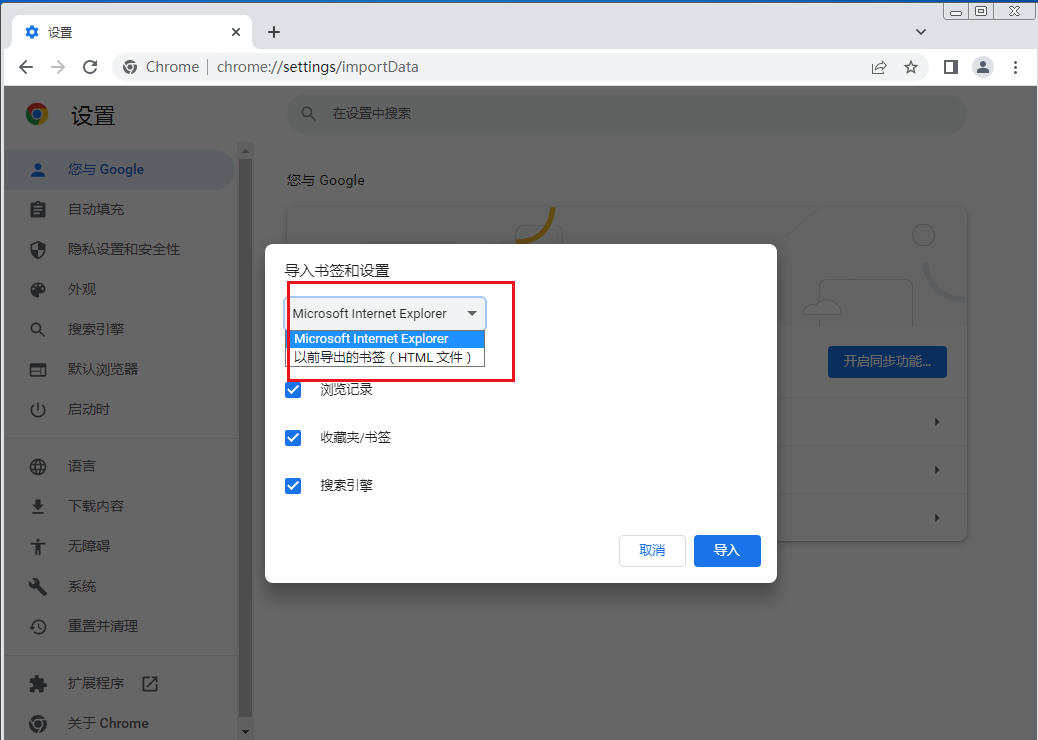Choose Microsoft Internet Explorer option
Viewport: 1038px width, 740px height.
click(x=385, y=338)
